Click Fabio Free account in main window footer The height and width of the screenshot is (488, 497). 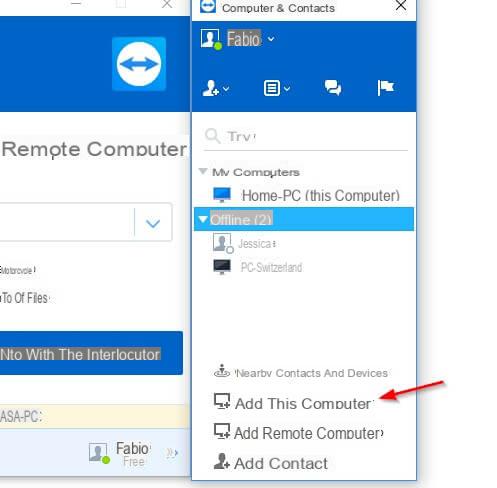tap(119, 454)
